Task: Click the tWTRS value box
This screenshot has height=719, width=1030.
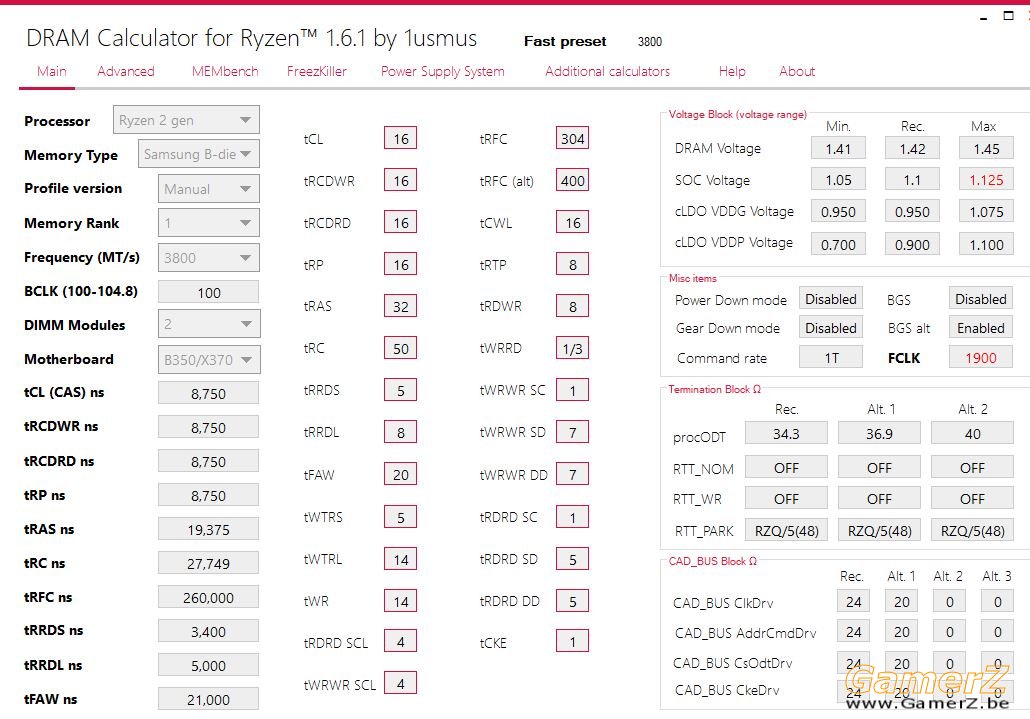Action: click(x=401, y=517)
